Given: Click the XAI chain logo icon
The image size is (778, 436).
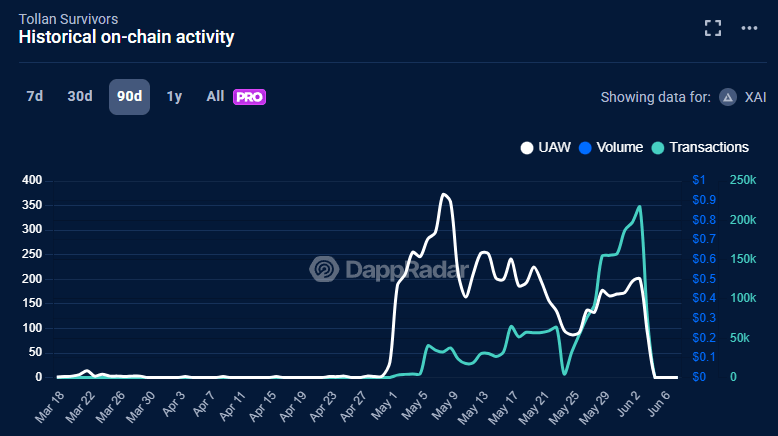Looking at the screenshot, I should (728, 97).
